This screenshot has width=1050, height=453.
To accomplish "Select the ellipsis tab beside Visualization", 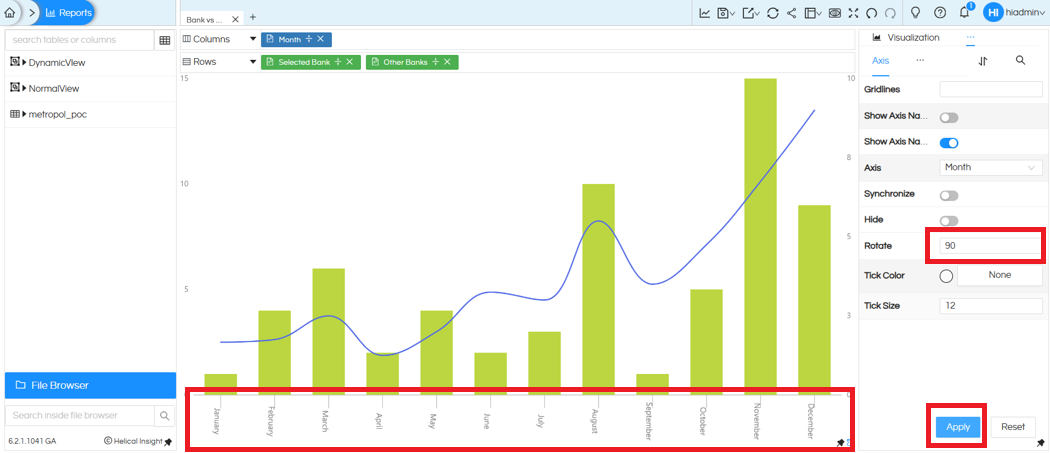I will point(970,38).
